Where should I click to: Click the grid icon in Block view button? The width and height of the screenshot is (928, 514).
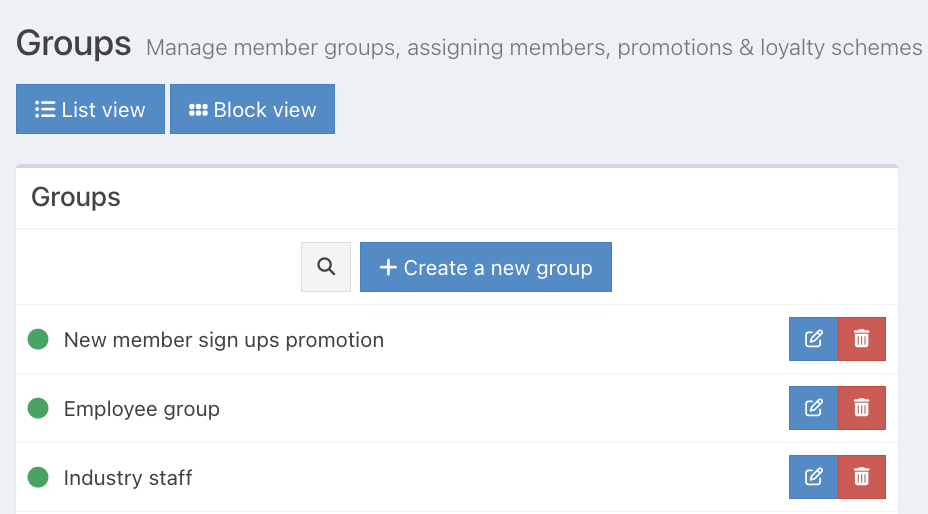click(198, 109)
